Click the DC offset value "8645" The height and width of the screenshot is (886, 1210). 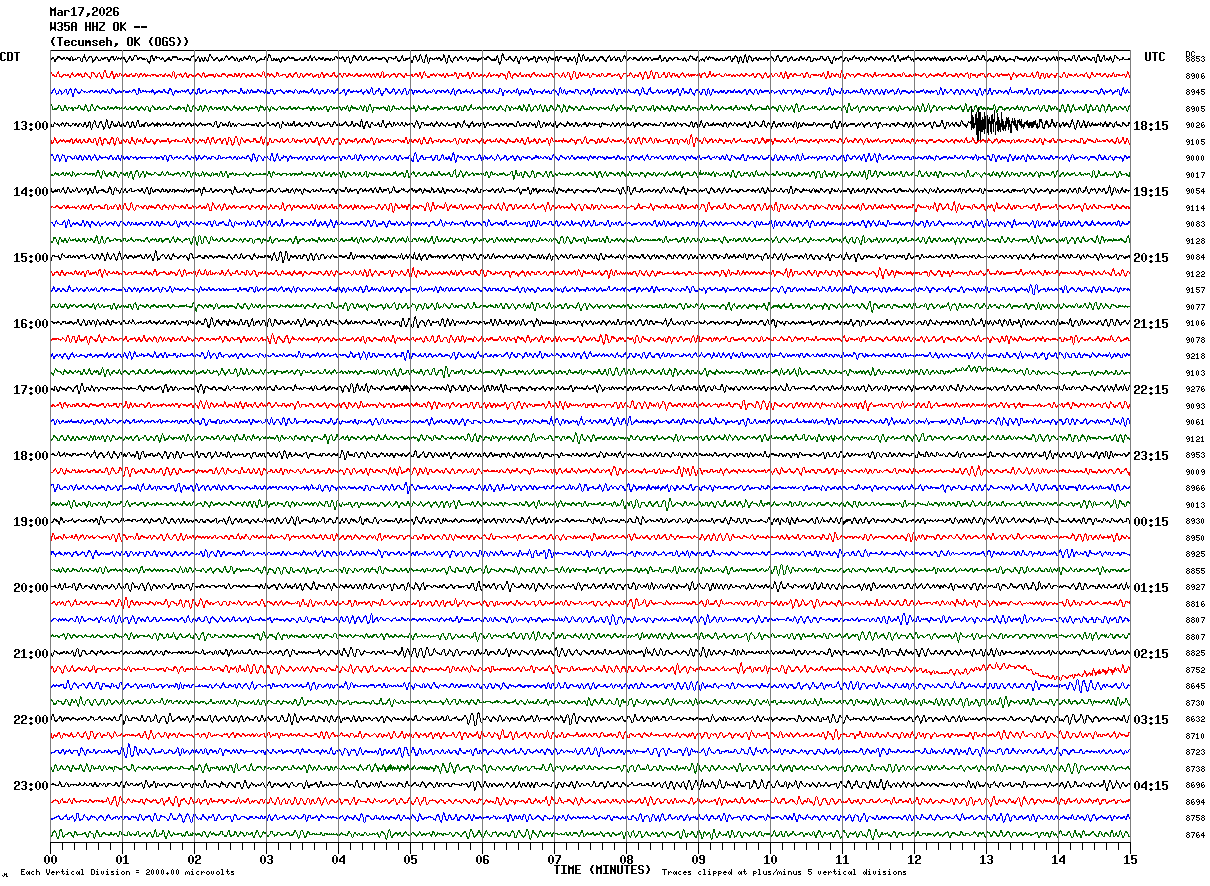(1195, 687)
